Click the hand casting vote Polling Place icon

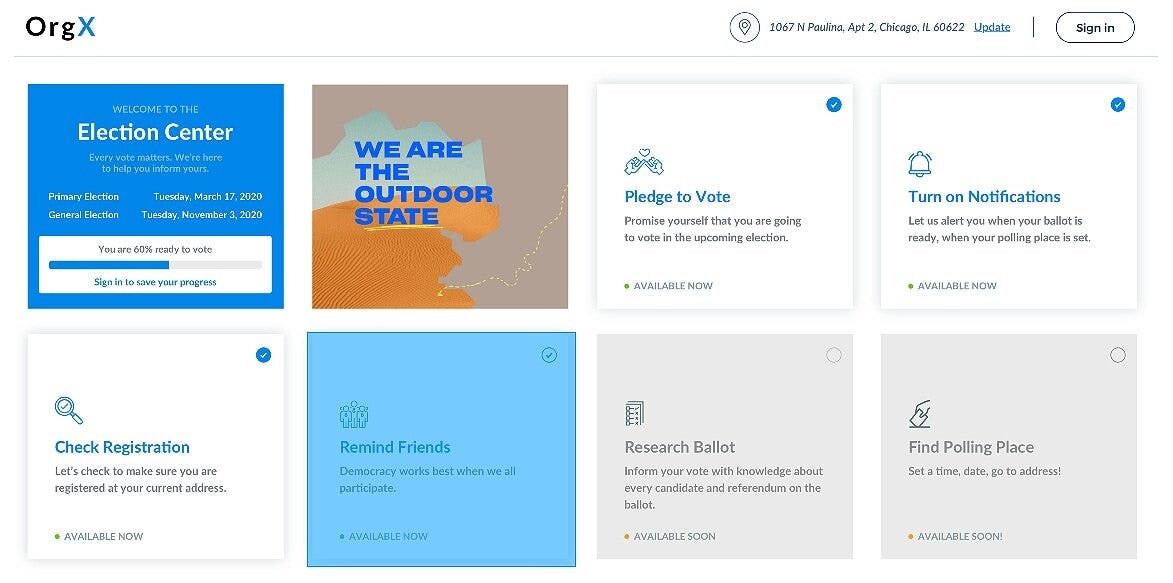coord(920,413)
